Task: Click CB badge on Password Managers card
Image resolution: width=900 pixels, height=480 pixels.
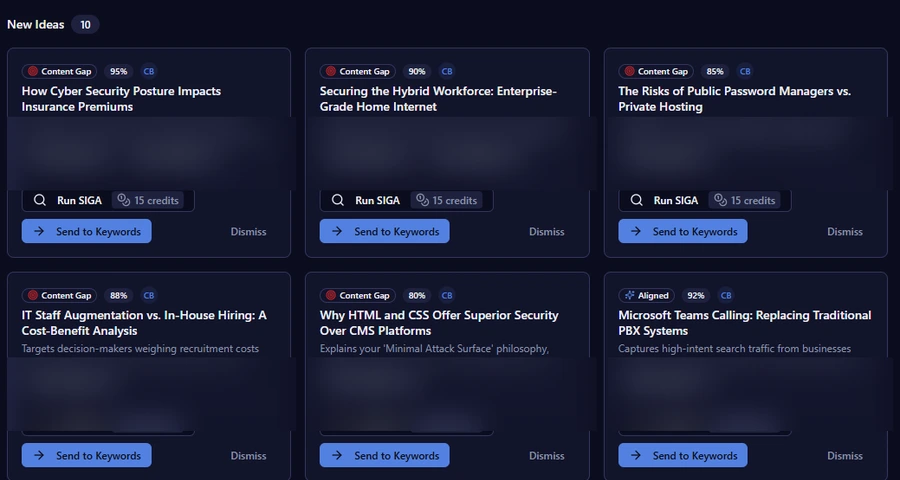Action: [745, 71]
